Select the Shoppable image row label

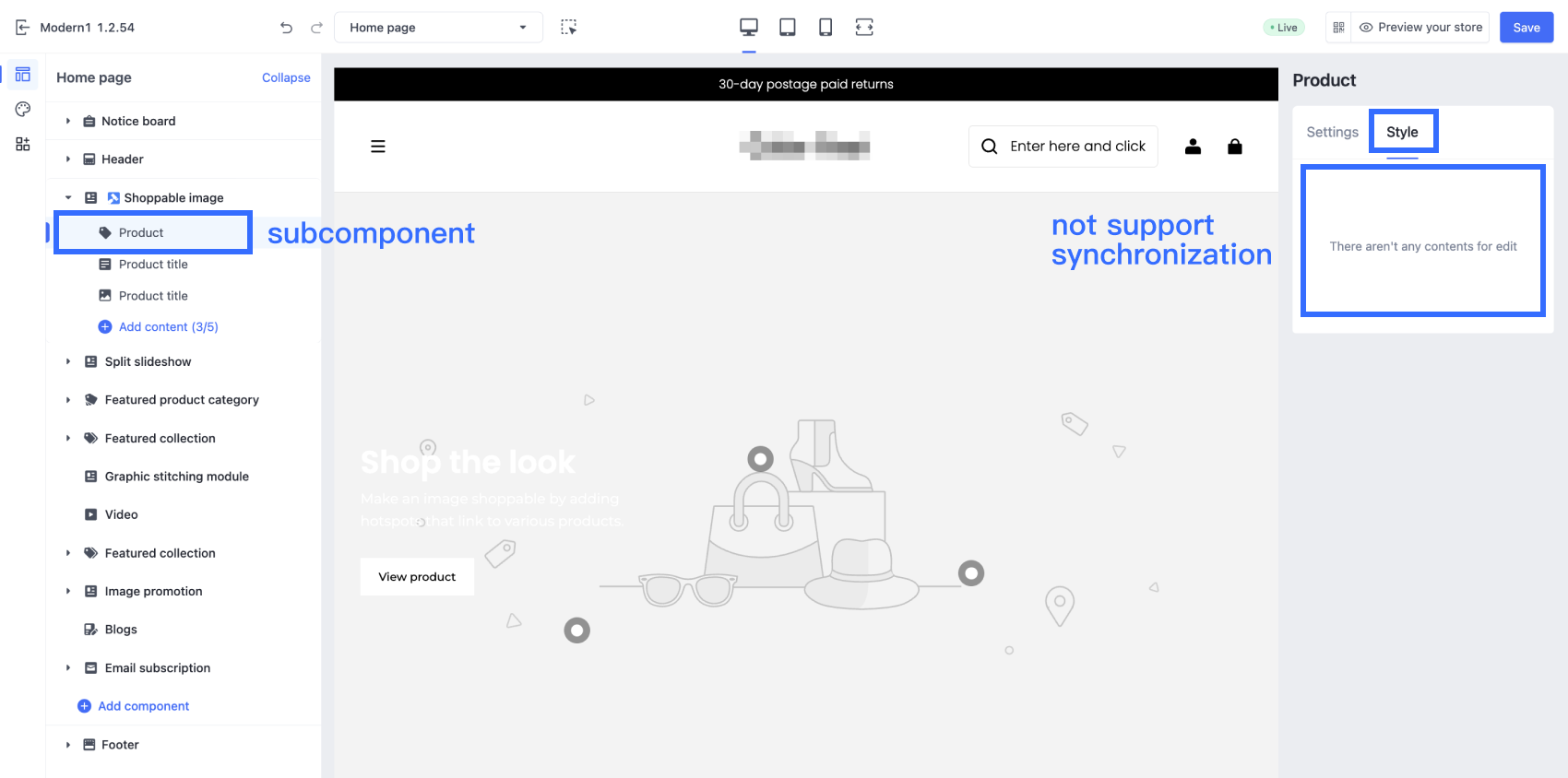coord(174,198)
